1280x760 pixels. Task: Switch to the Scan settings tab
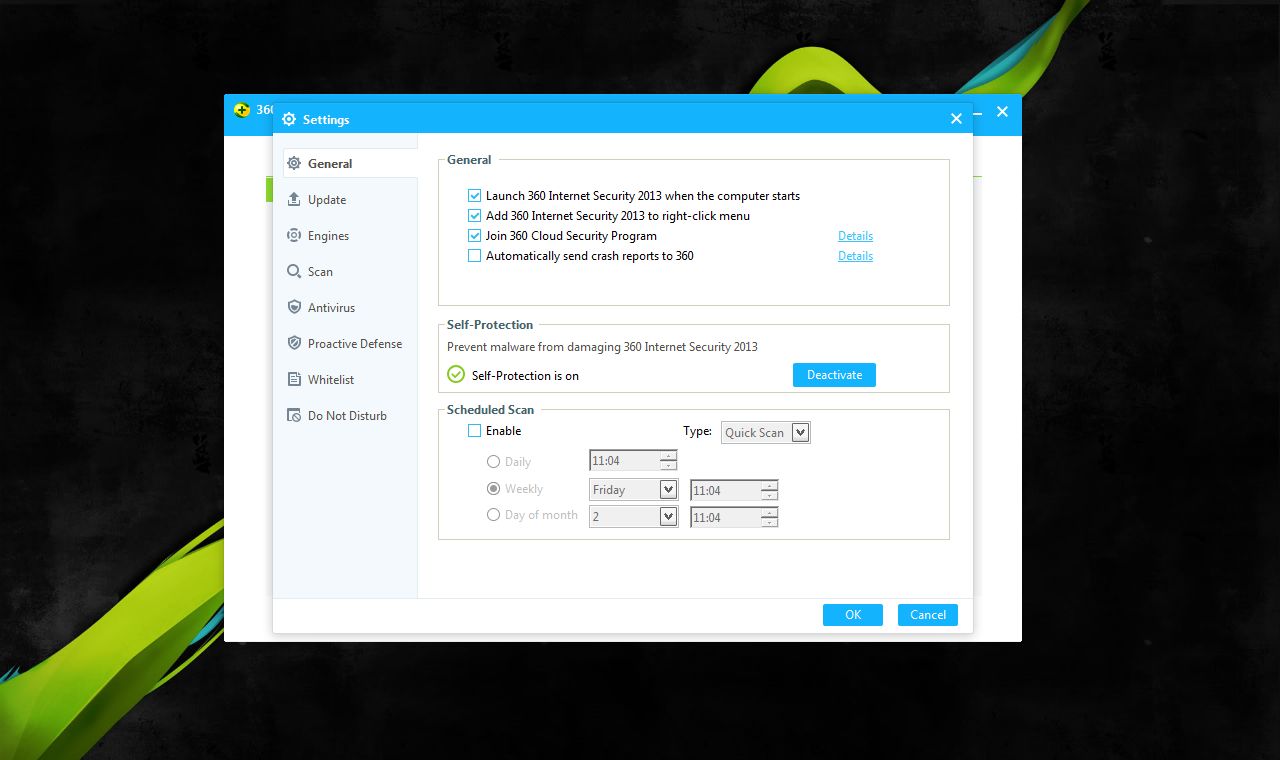(345, 271)
